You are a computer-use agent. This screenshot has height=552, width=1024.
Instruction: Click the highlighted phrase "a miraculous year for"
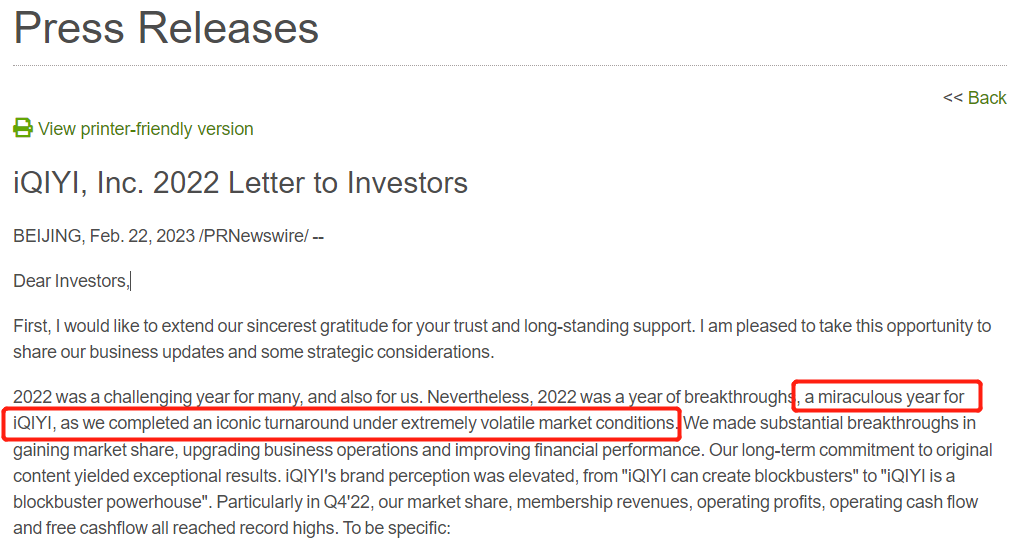tap(886, 397)
